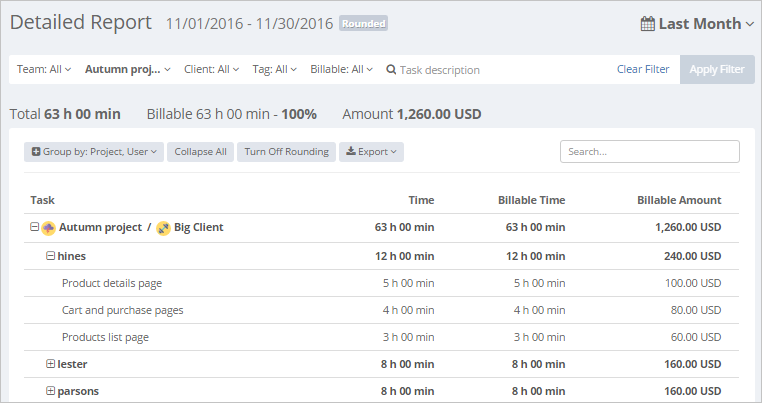Expand the parsons user row
This screenshot has height=403, width=762.
[50, 390]
